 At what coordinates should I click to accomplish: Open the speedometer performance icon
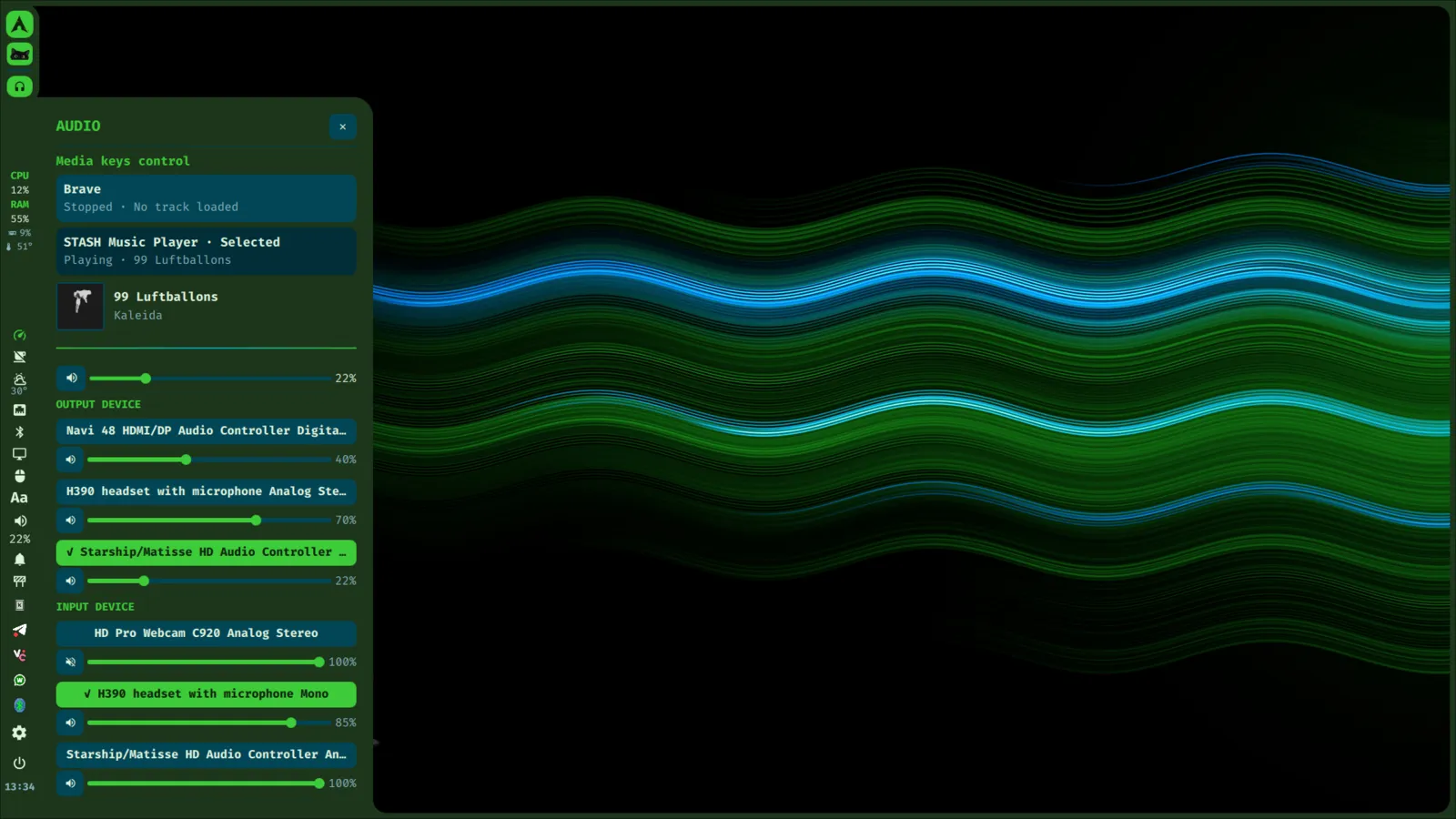[19, 335]
